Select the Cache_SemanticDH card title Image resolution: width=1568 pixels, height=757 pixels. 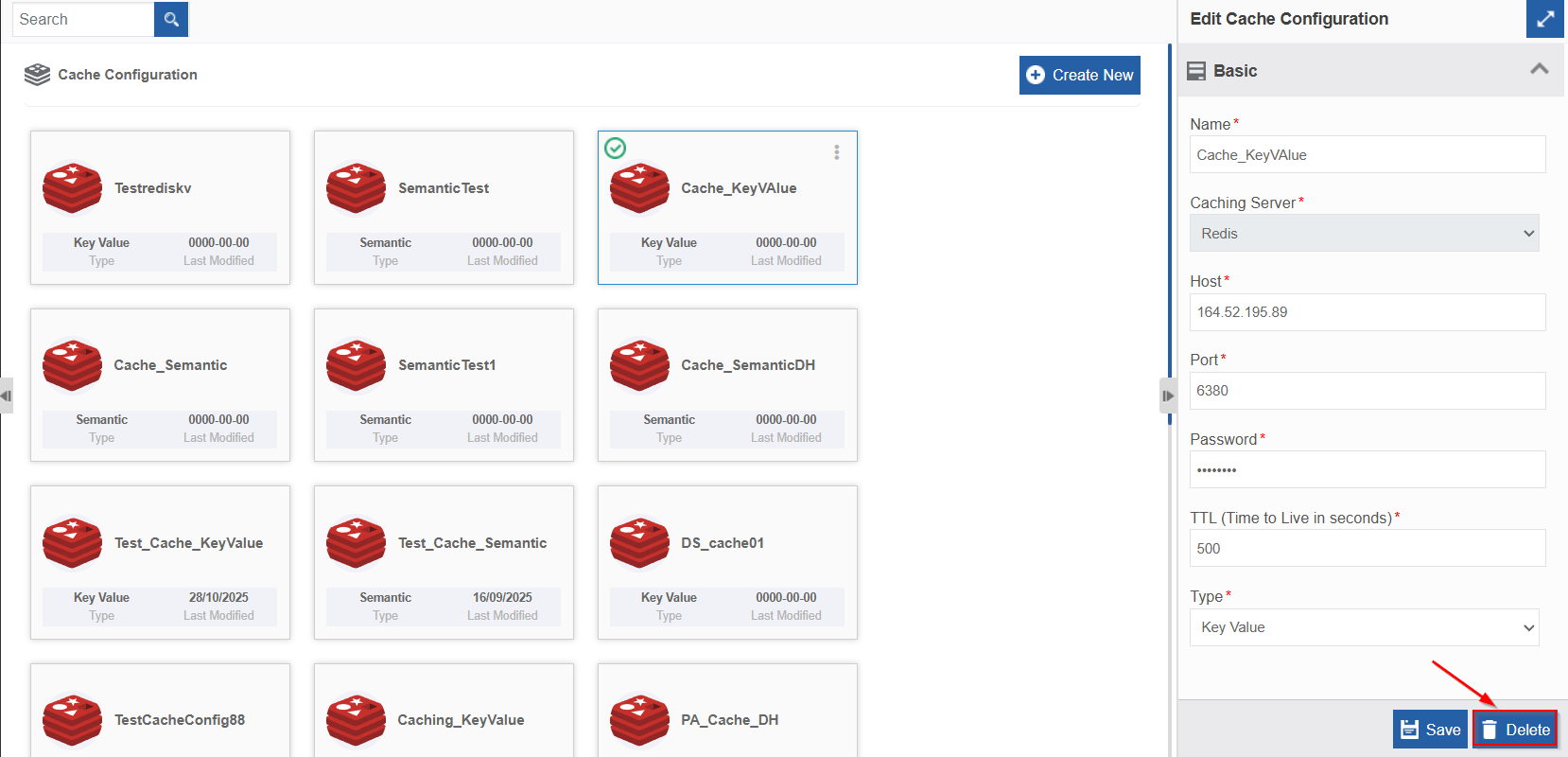[x=748, y=365]
